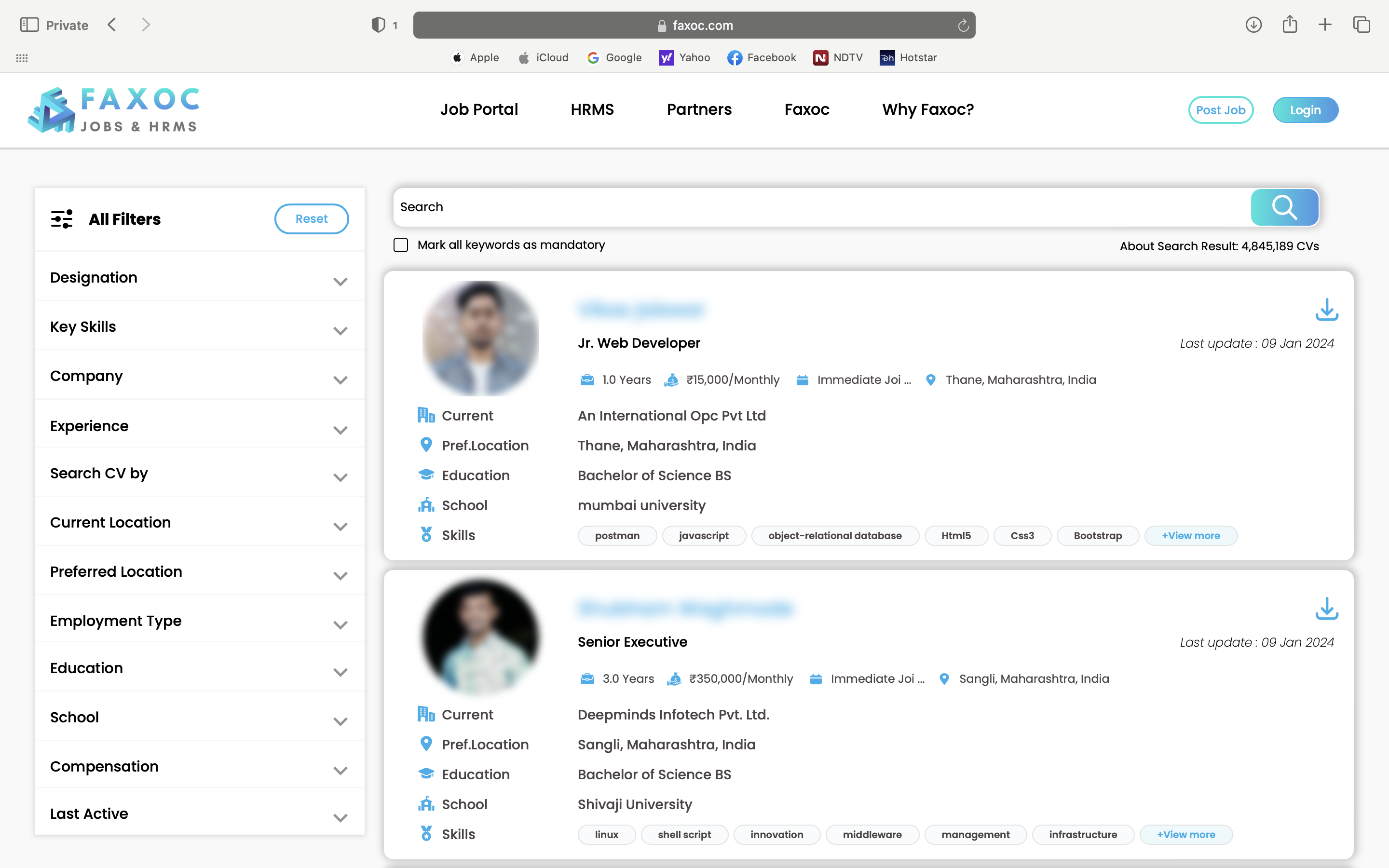1389x868 pixels.
Task: Show more skills for Jr. Web Developer
Action: coord(1190,536)
